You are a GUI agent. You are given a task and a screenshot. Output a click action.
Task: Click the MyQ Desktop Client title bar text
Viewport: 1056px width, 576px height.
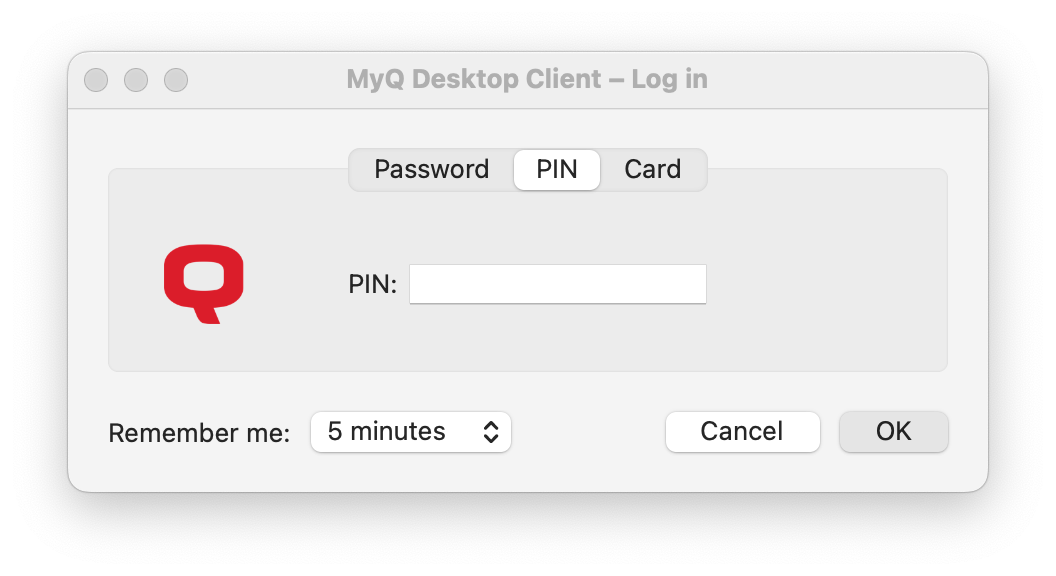coord(527,79)
